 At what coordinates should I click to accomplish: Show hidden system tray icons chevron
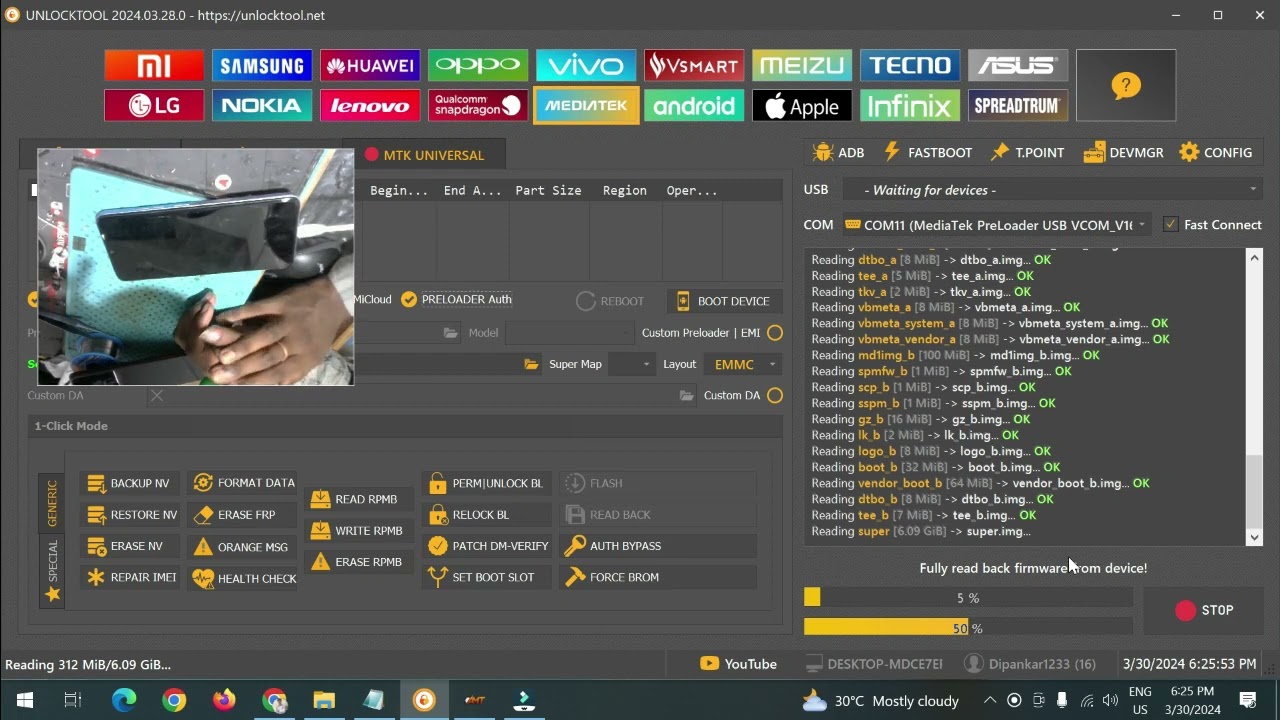990,700
